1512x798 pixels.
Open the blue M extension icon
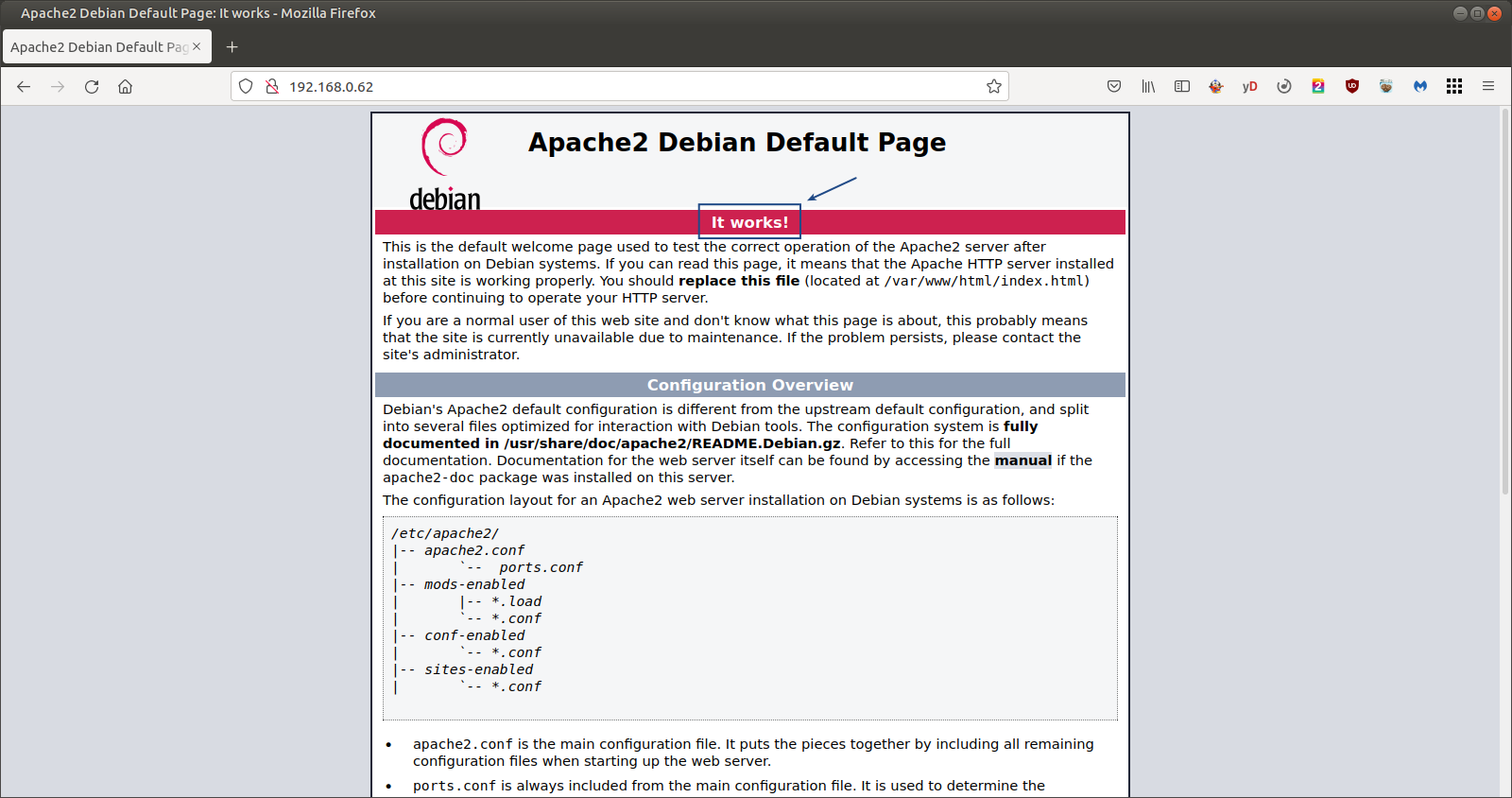pos(1420,86)
